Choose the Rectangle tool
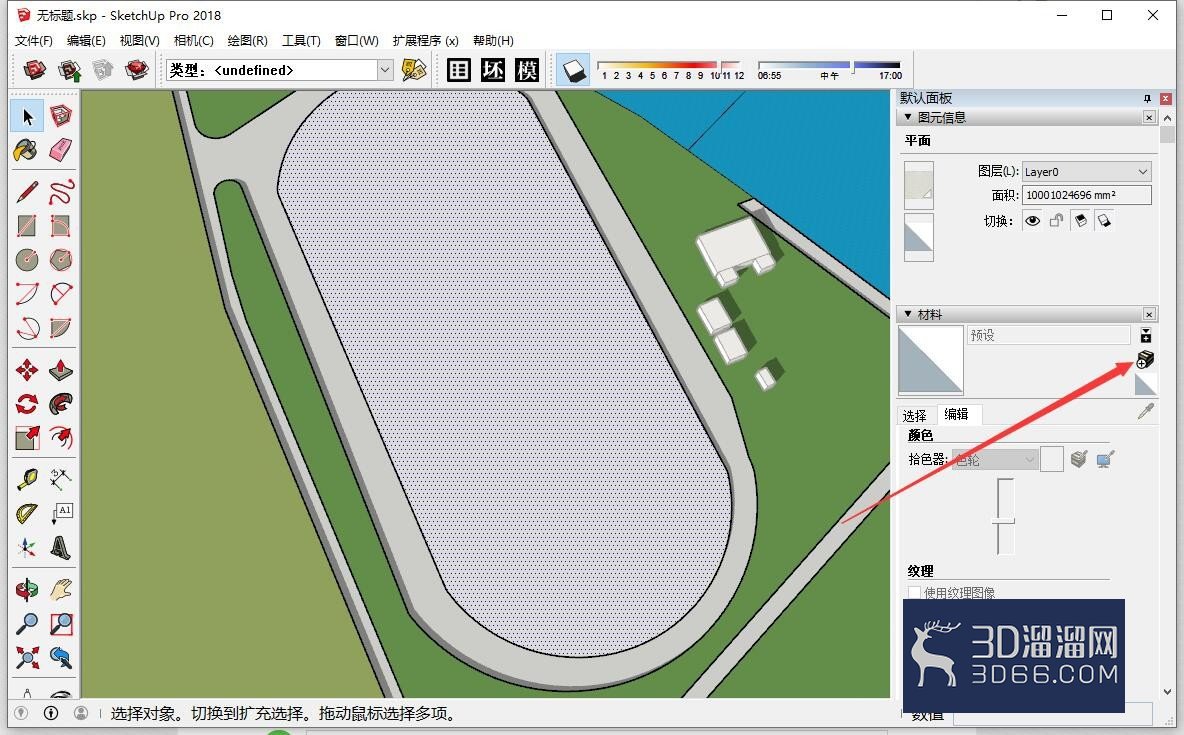The height and width of the screenshot is (735, 1184). tap(27, 226)
